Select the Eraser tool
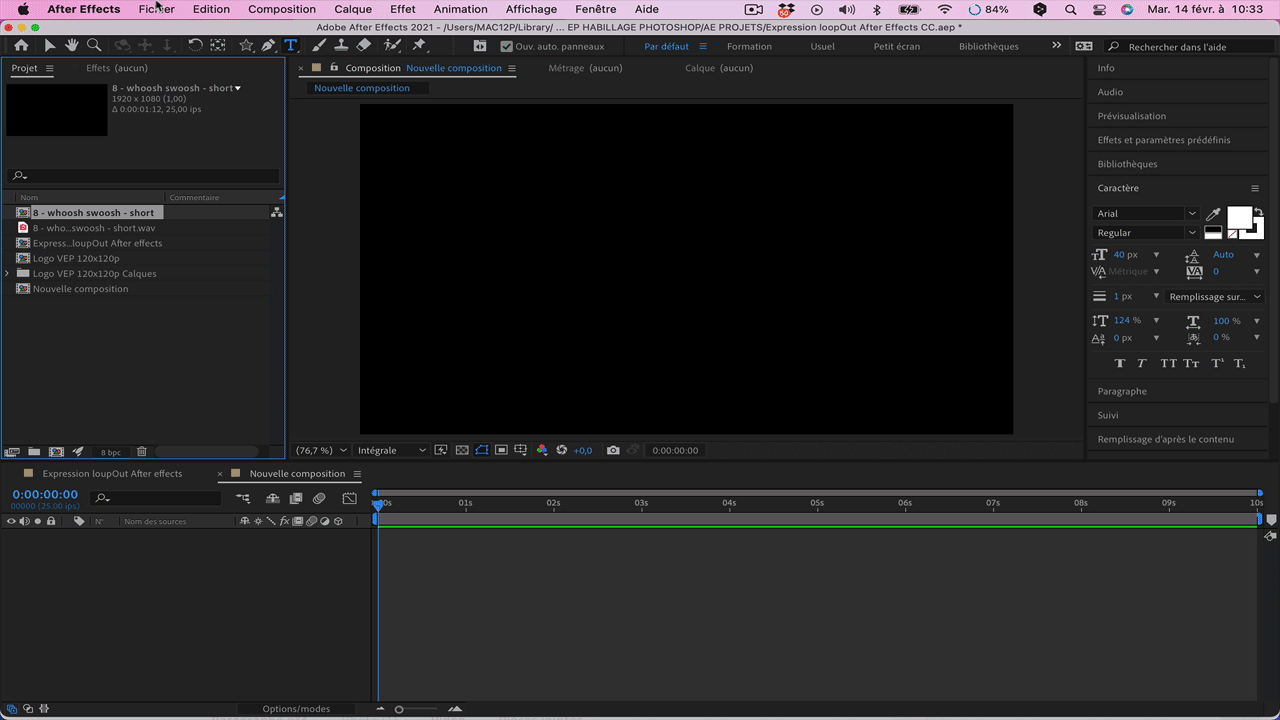1280x720 pixels. (364, 46)
